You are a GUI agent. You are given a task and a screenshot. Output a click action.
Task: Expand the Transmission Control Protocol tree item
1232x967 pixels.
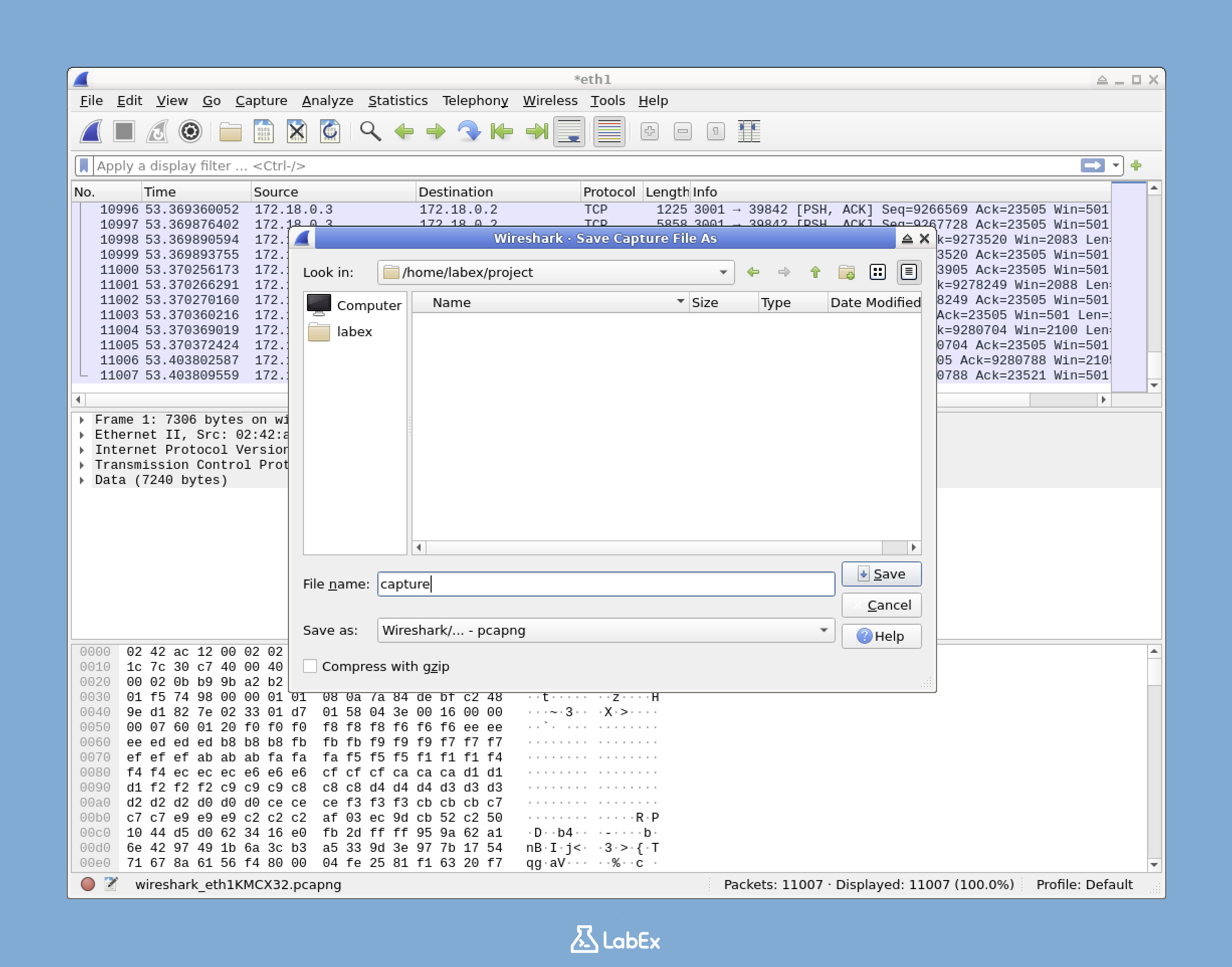point(82,465)
